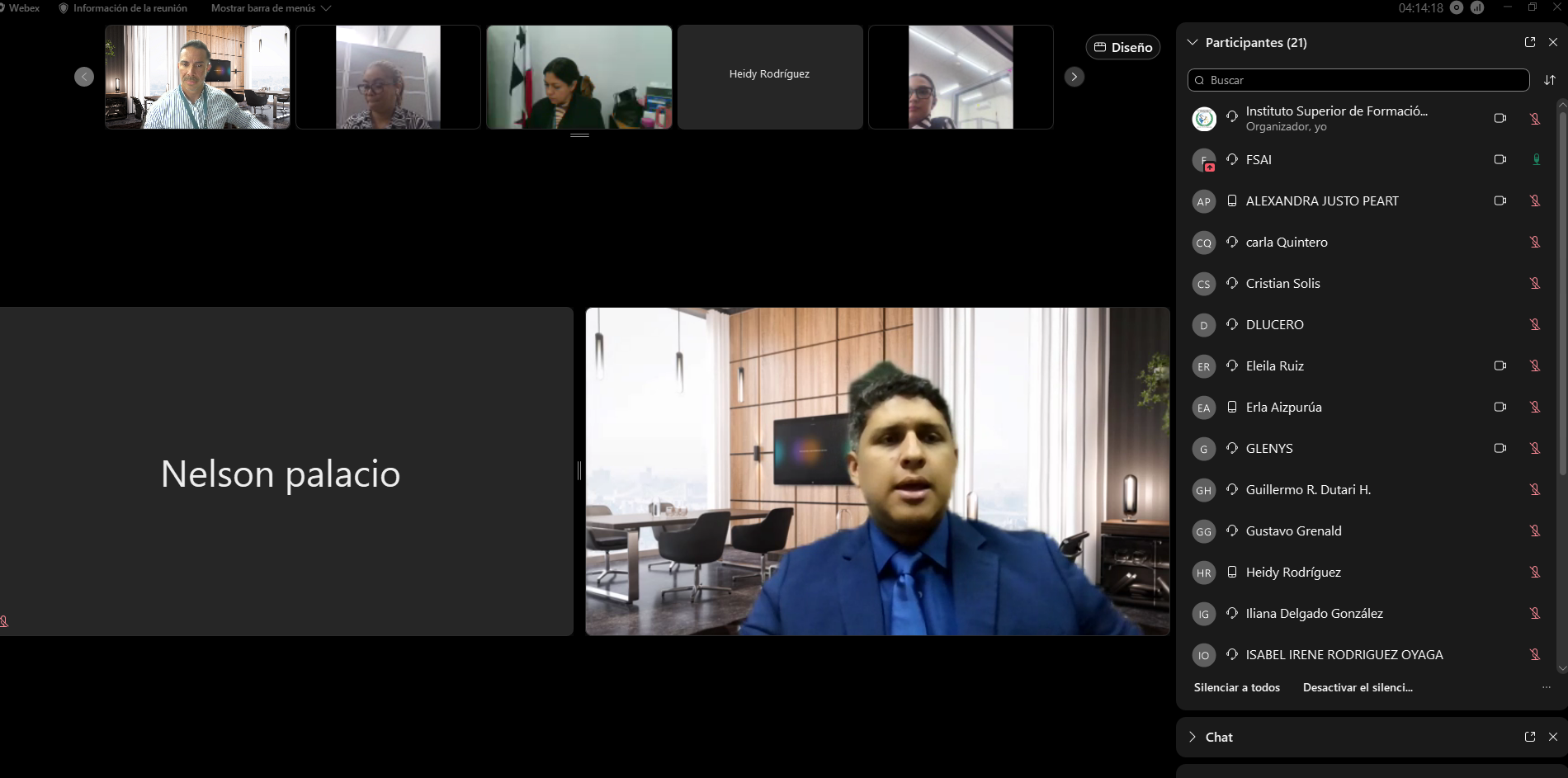Toggle mute for FSAI's green microphone

(x=1536, y=159)
